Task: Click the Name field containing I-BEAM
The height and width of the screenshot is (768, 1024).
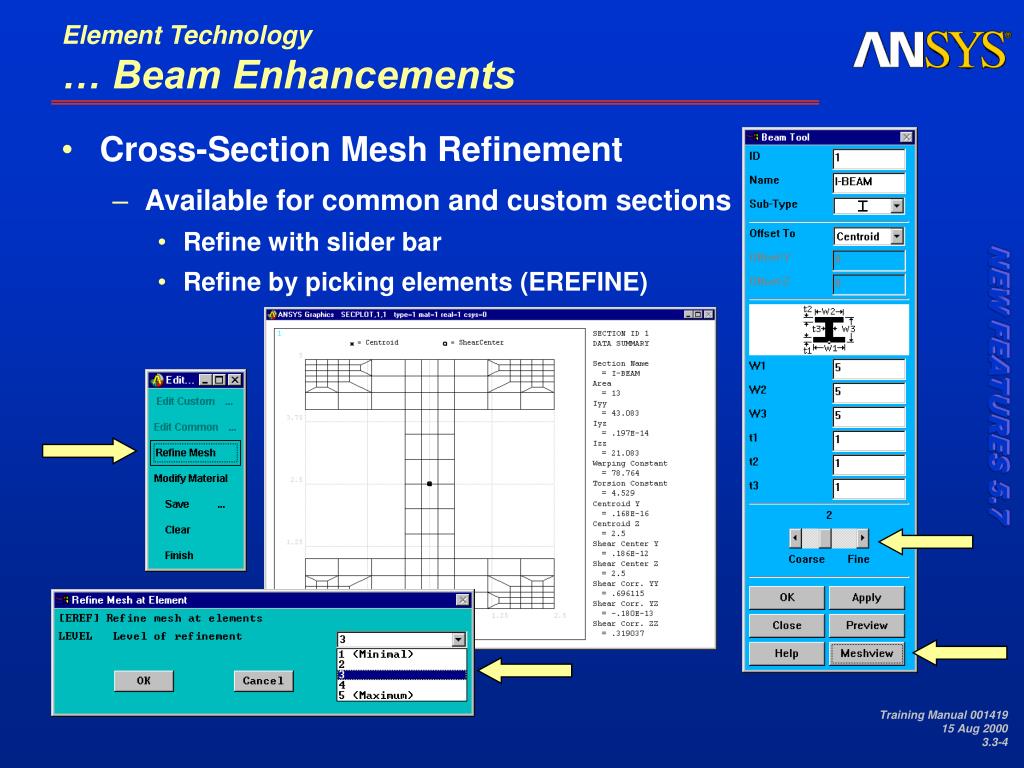Action: (x=869, y=182)
